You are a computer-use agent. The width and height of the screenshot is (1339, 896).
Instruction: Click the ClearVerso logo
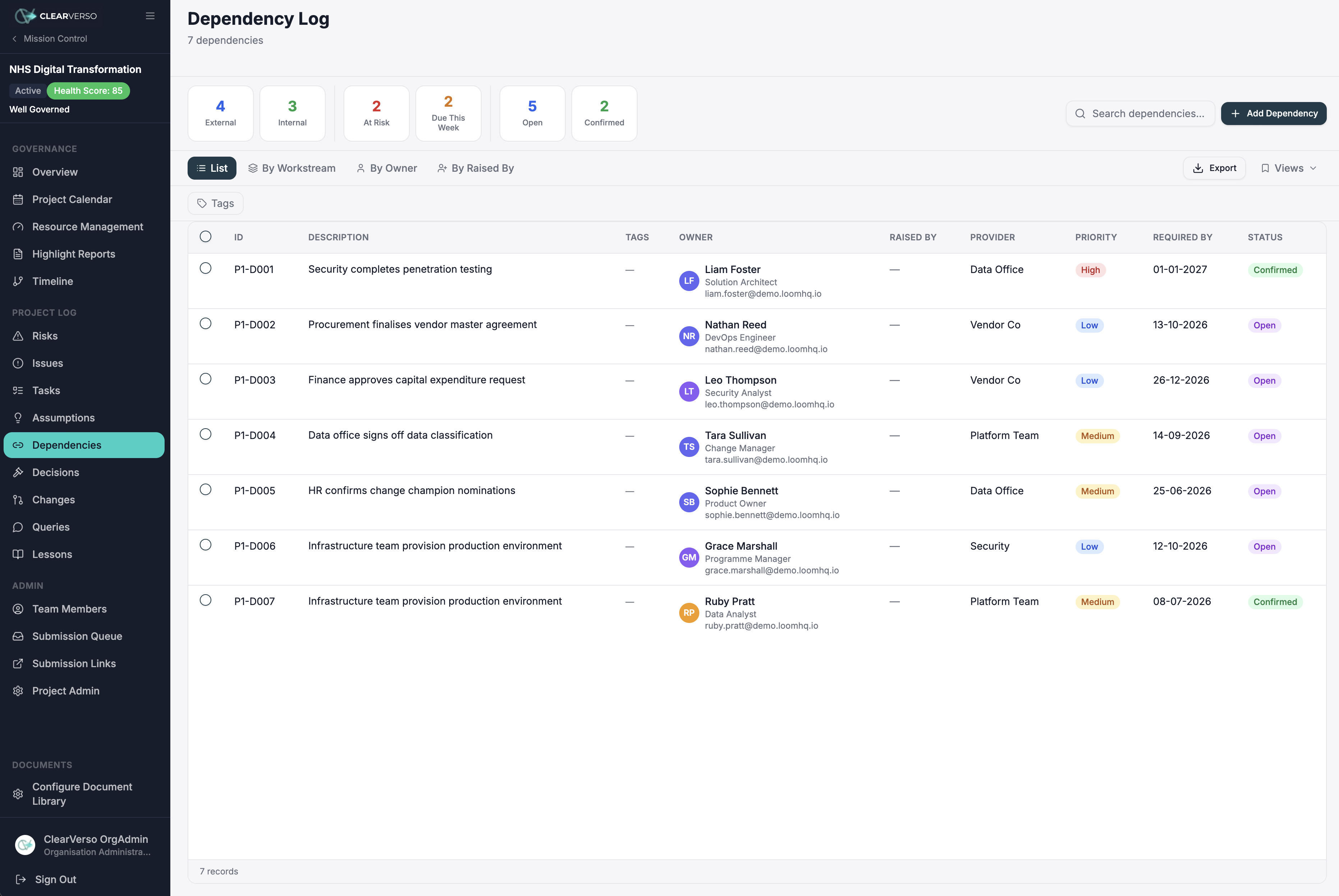(x=55, y=16)
